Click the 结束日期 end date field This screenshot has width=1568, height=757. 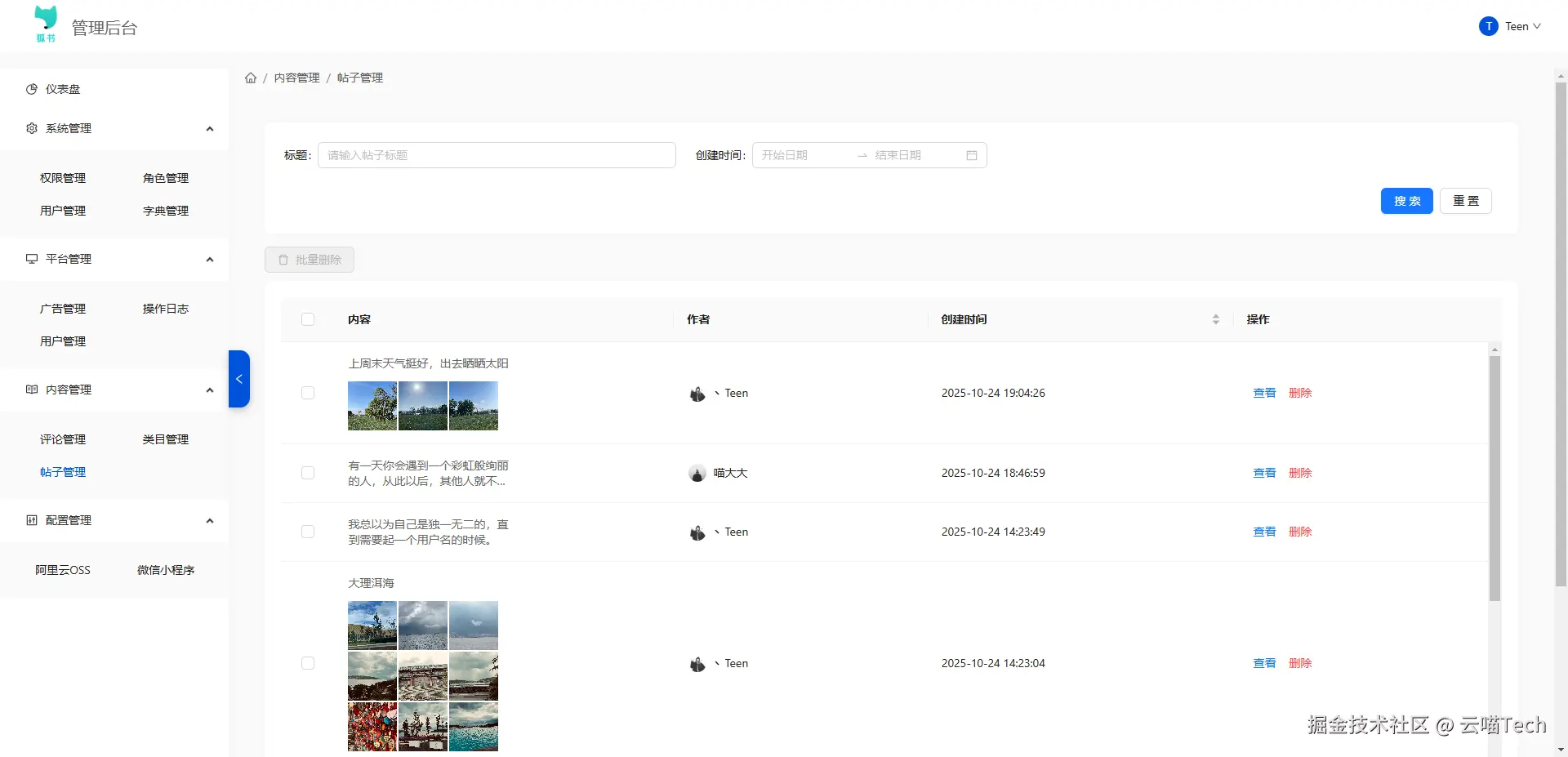916,155
